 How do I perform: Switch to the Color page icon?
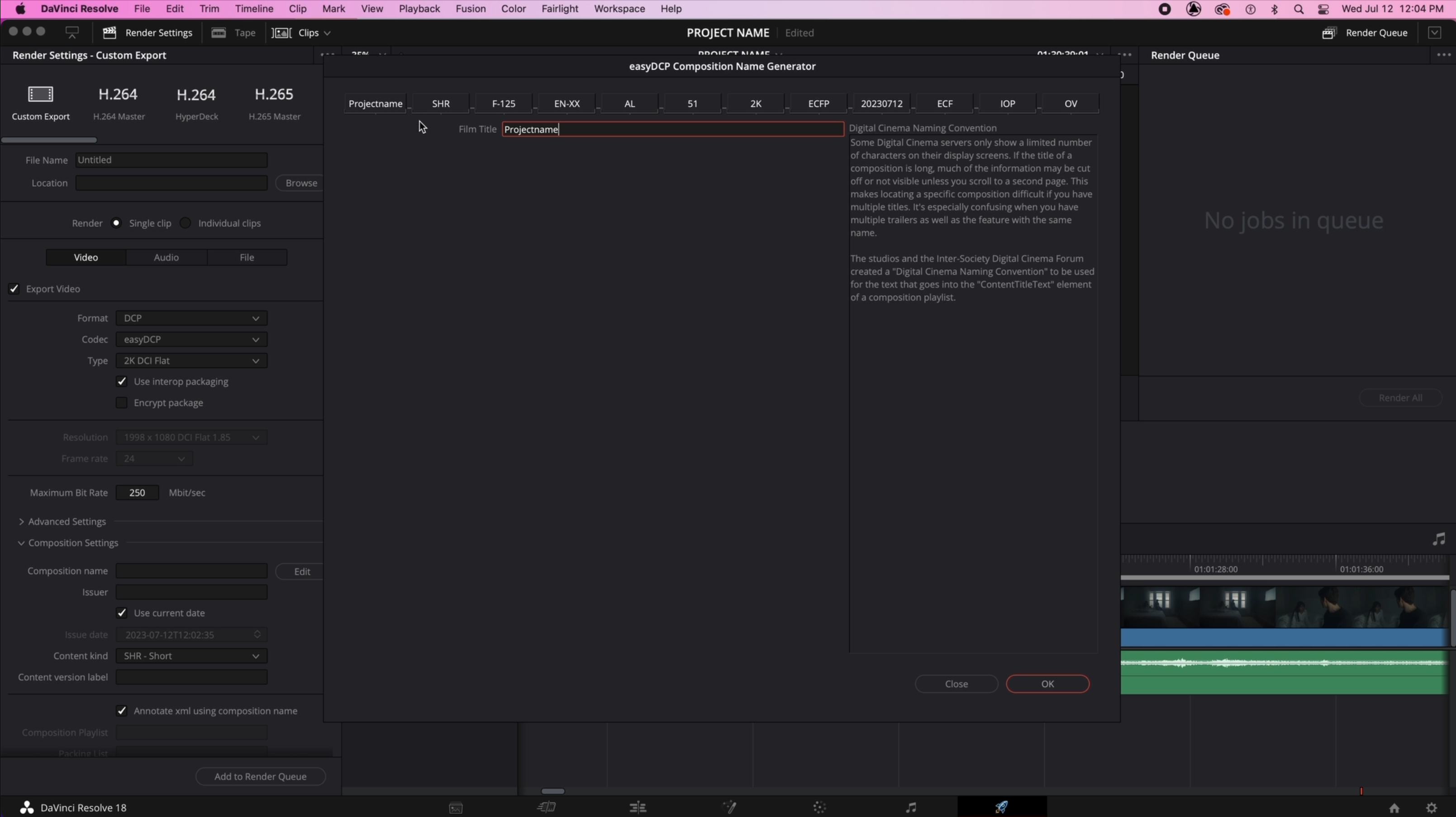point(819,807)
